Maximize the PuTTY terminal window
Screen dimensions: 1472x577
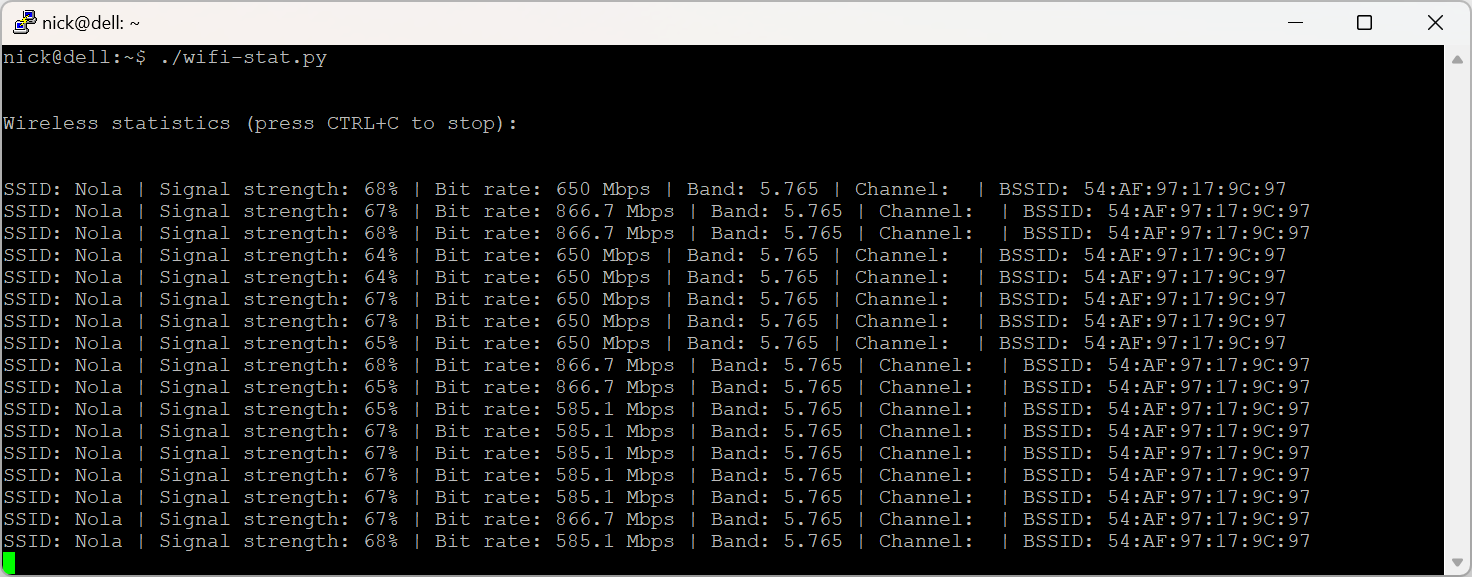[1365, 22]
